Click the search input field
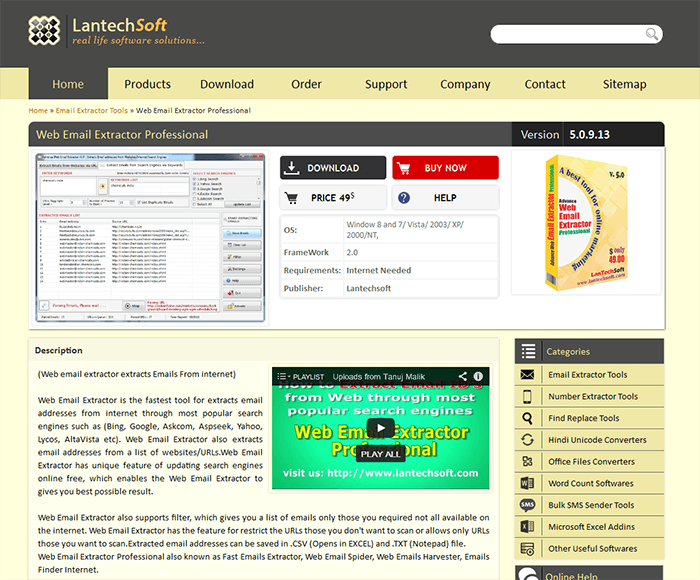Screen dimensions: 700x580 567,34
